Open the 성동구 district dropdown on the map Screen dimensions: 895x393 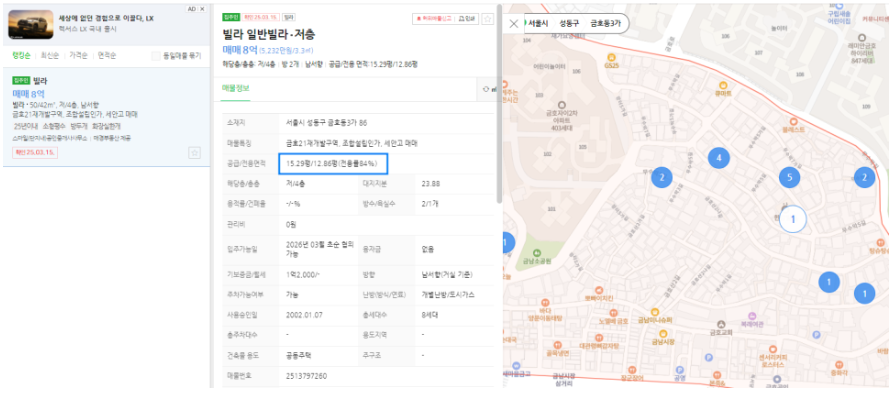tap(569, 24)
